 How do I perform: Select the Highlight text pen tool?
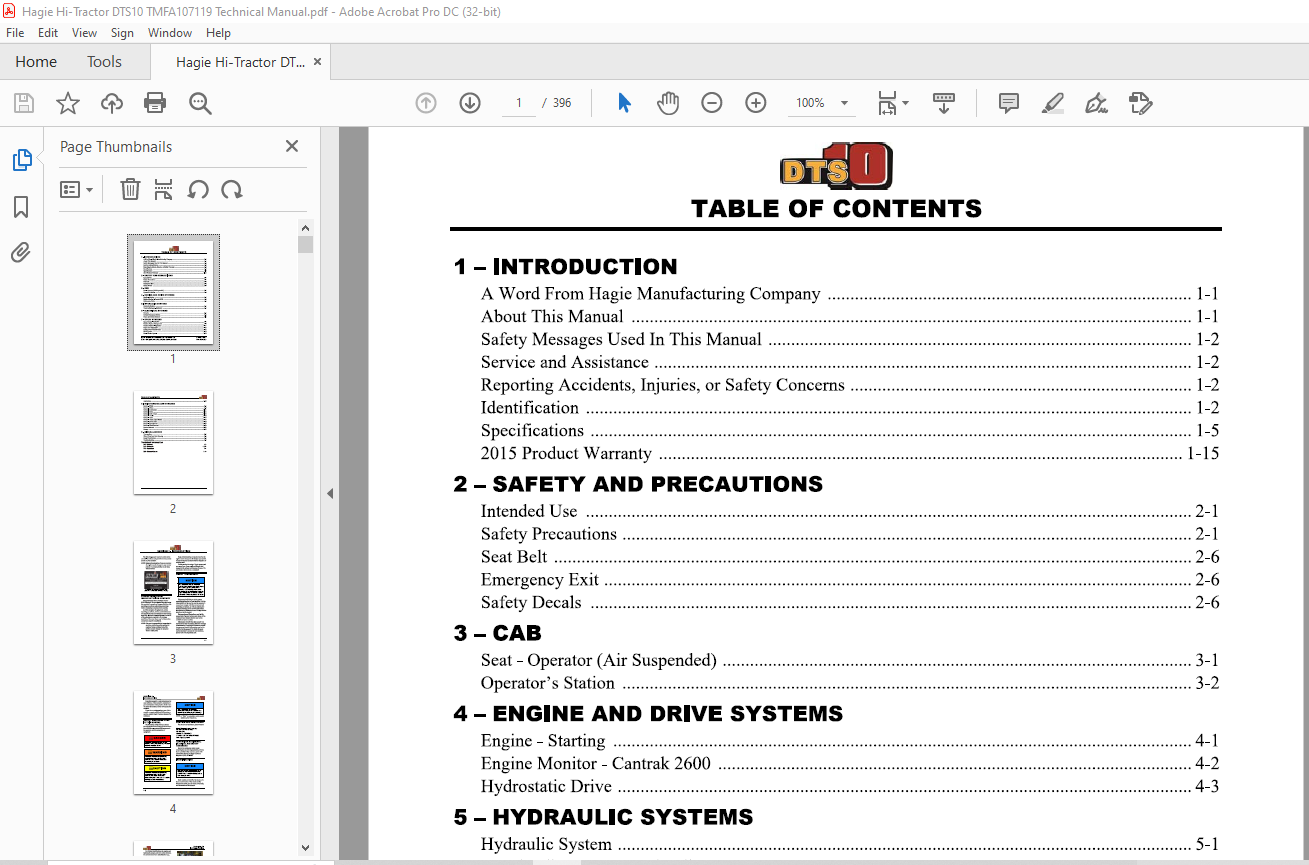click(1052, 103)
